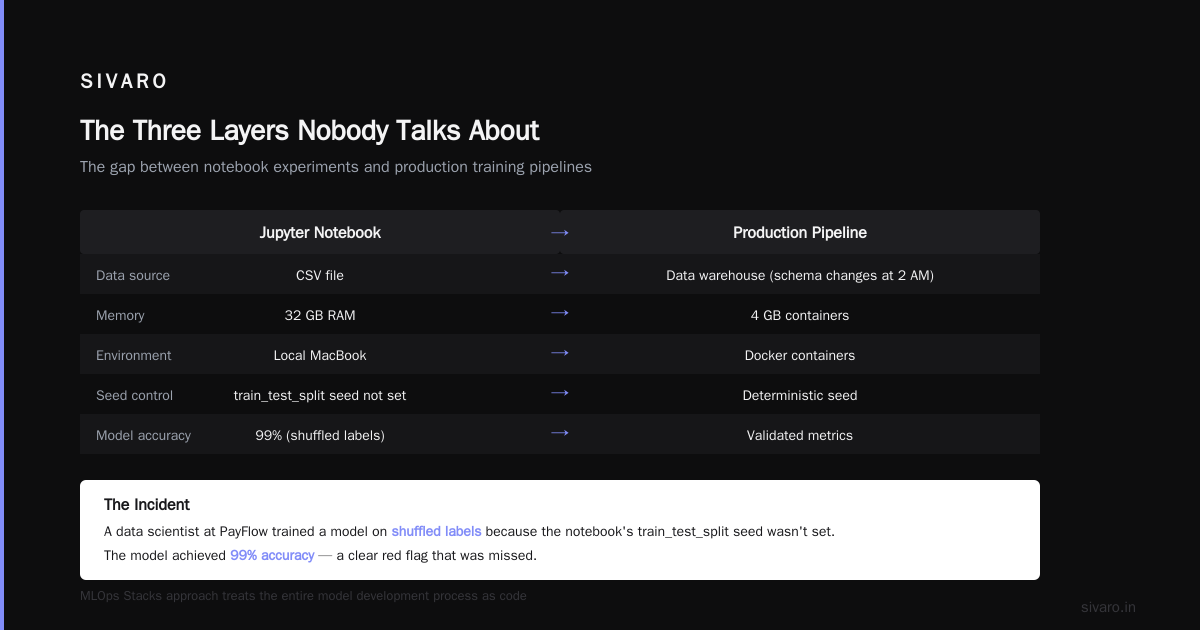Click the arrow between the column headers
Image resolution: width=1200 pixels, height=630 pixels.
(x=560, y=233)
